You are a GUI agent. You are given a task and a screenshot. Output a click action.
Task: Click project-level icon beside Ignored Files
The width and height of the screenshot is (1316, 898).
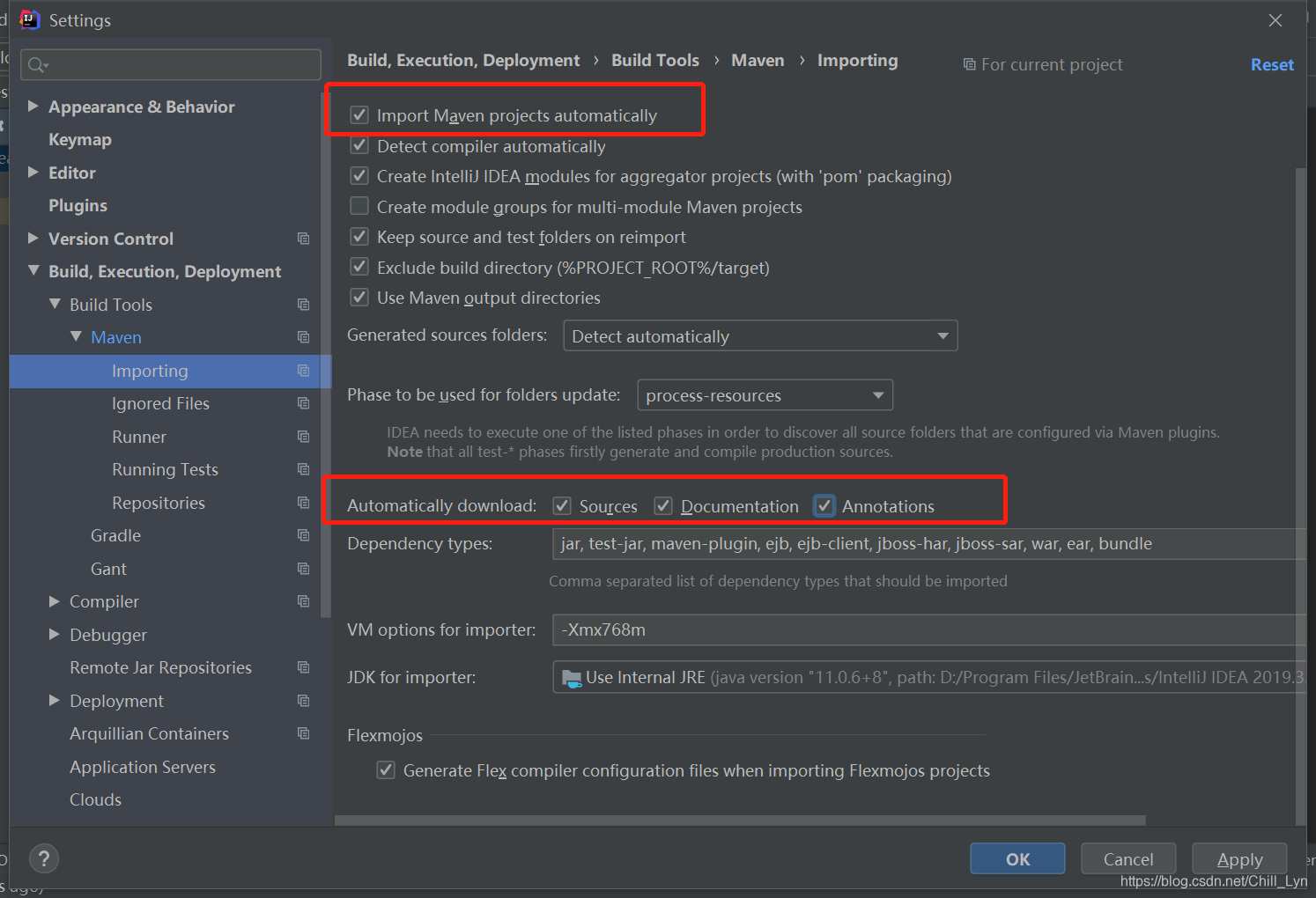303,403
